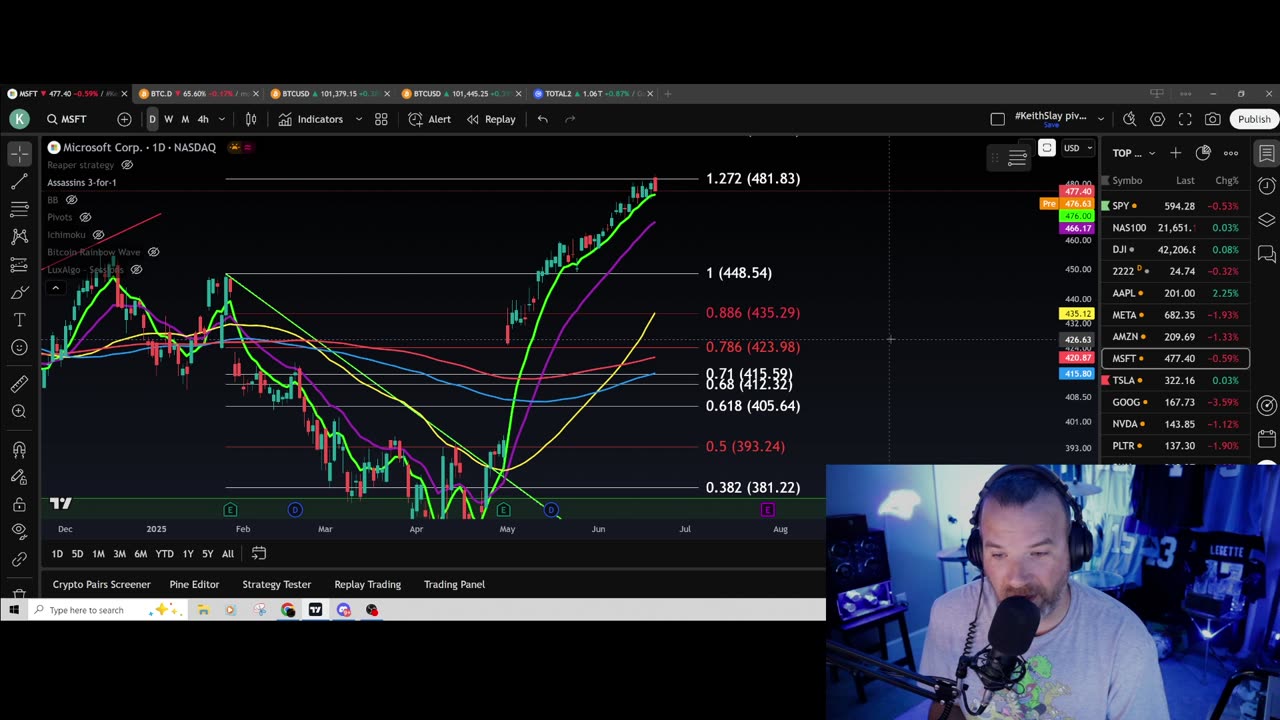Screen dimensions: 1280x720
Task: Undo the last chart action
Action: click(542, 119)
